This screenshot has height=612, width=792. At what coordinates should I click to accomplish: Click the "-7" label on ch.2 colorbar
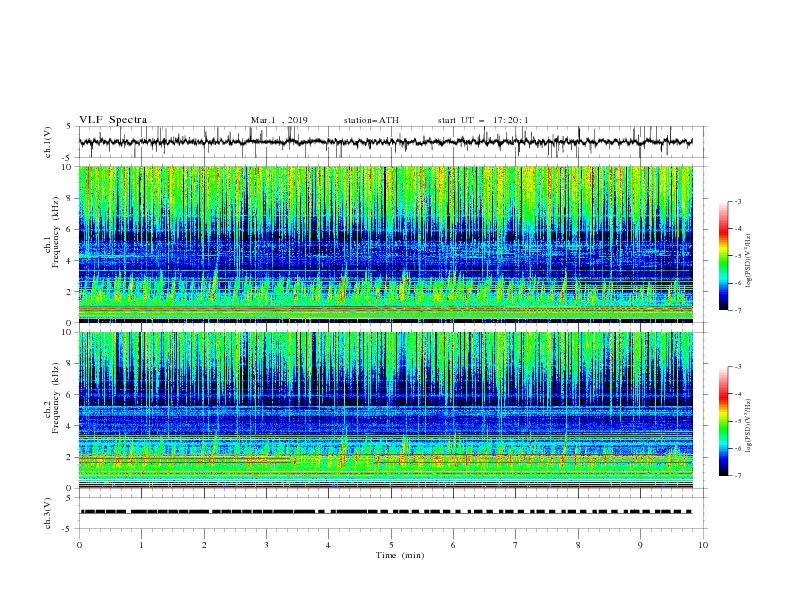[738, 476]
